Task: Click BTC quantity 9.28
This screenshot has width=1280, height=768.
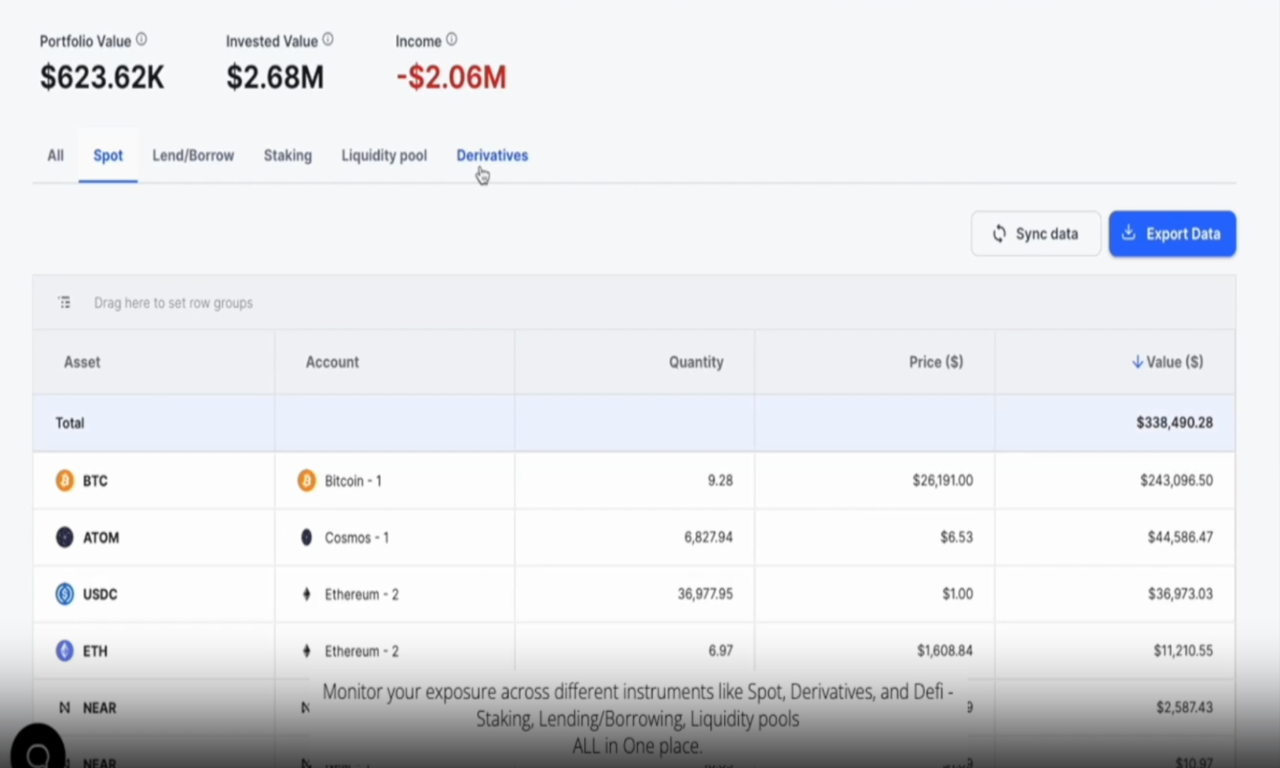Action: coord(720,481)
